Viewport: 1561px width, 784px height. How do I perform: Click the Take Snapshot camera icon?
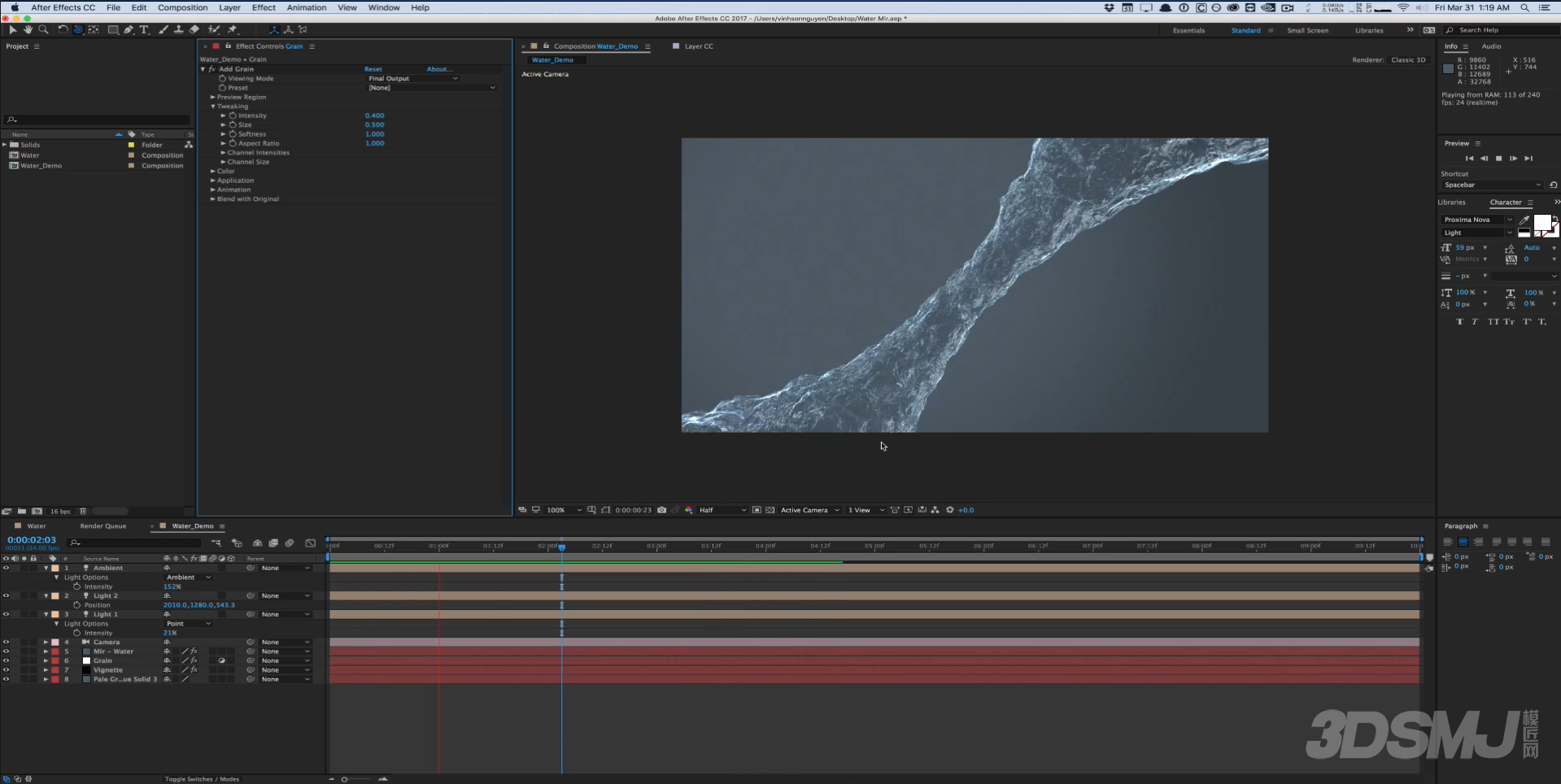pos(662,510)
